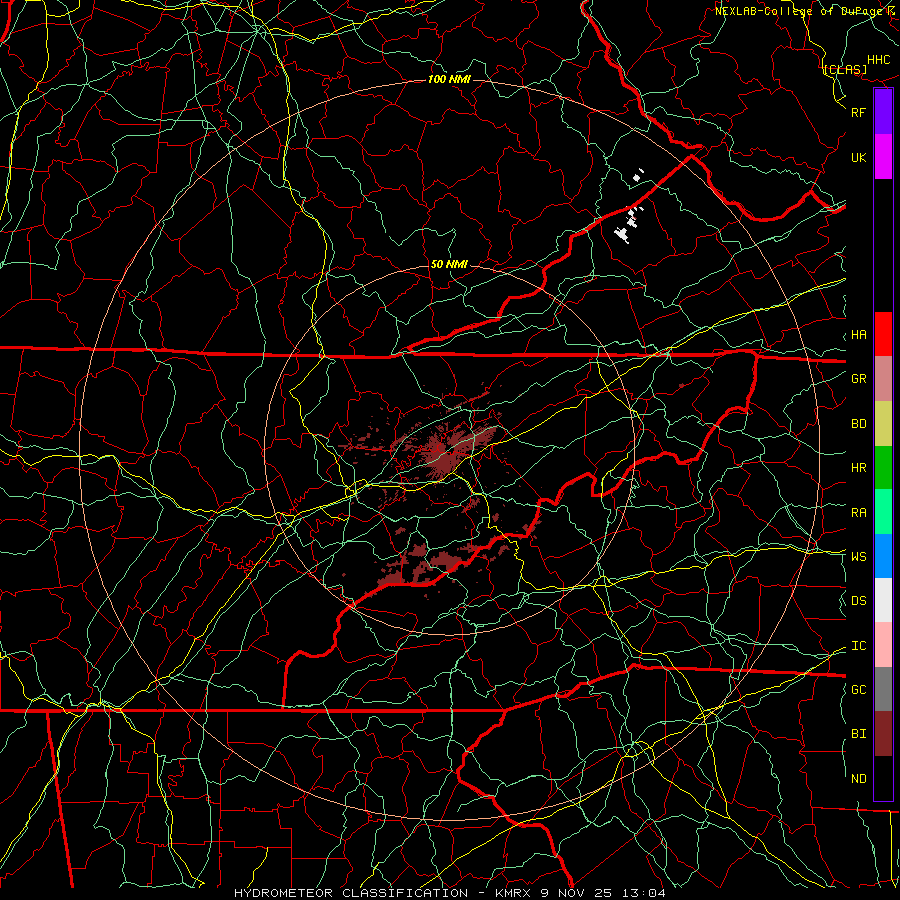Click the BD legend label

pos(858,424)
